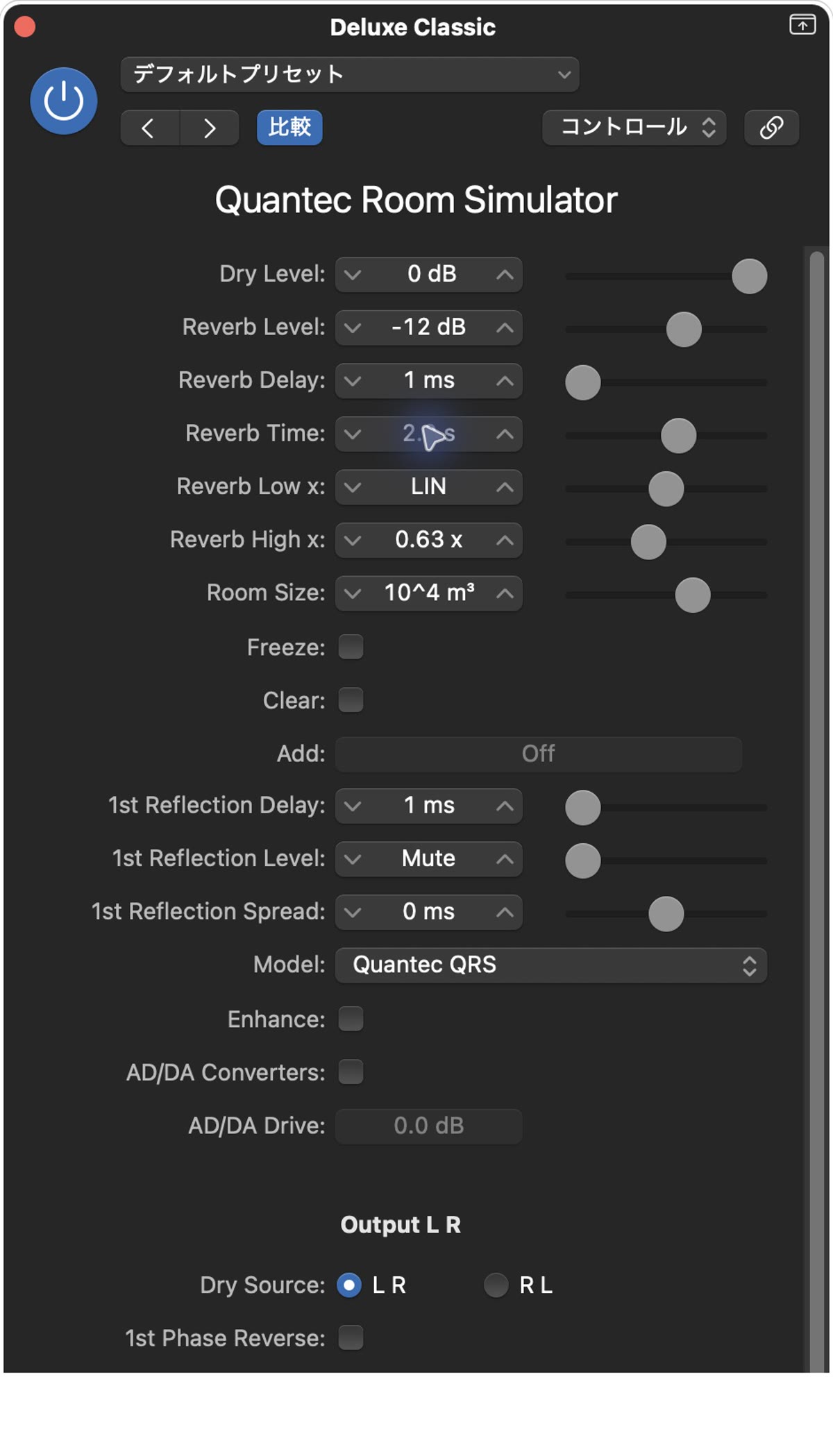Enable the Freeze checkbox
The width and height of the screenshot is (833, 1456).
tap(351, 647)
